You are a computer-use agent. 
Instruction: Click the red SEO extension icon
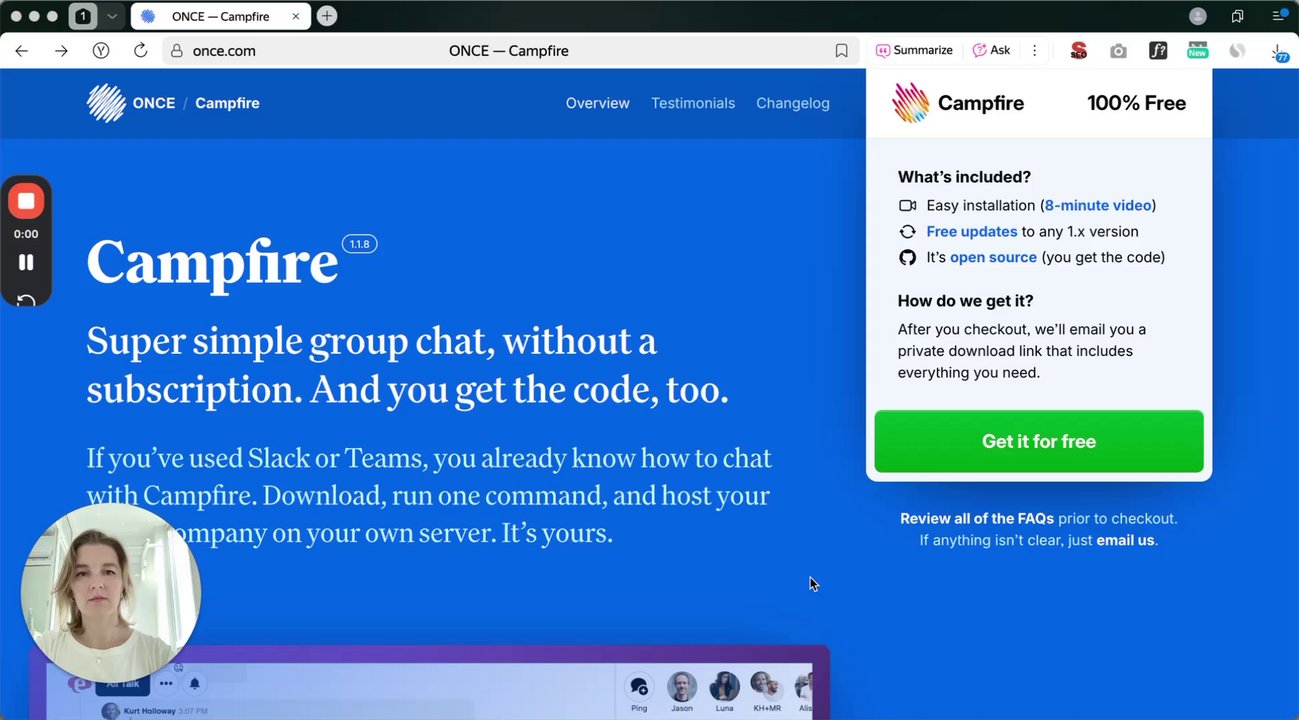tap(1078, 50)
